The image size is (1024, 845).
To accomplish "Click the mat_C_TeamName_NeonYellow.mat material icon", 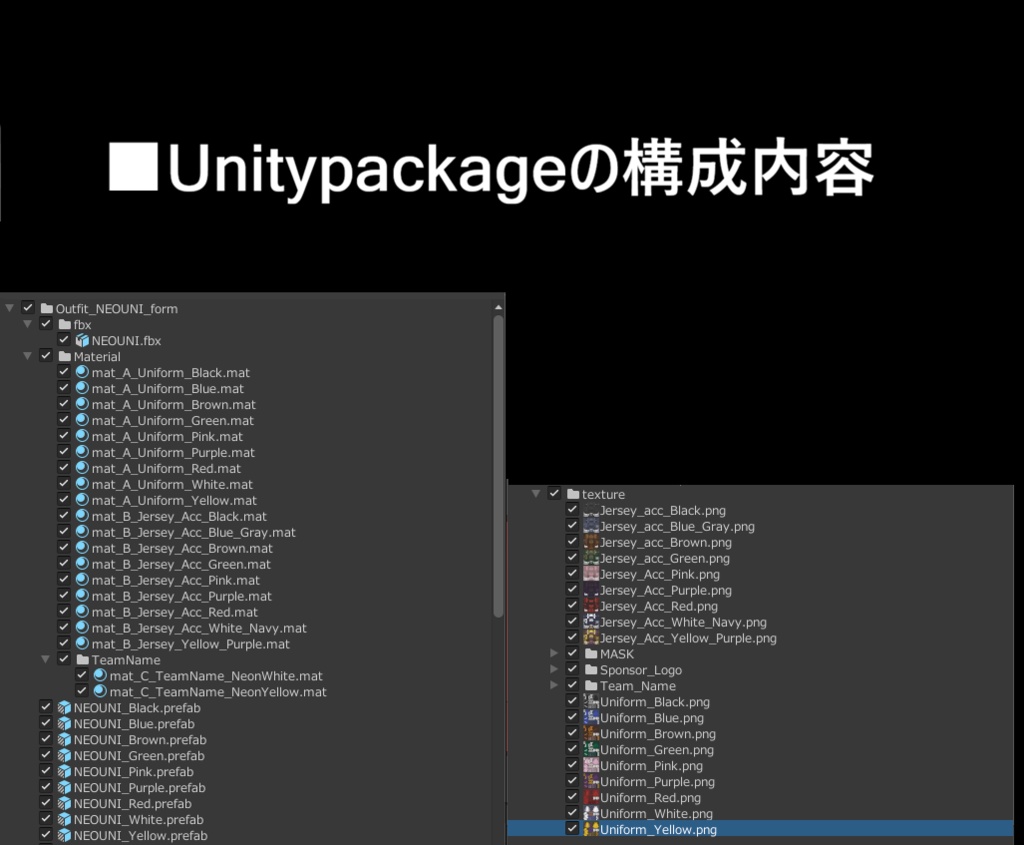I will click(x=100, y=692).
